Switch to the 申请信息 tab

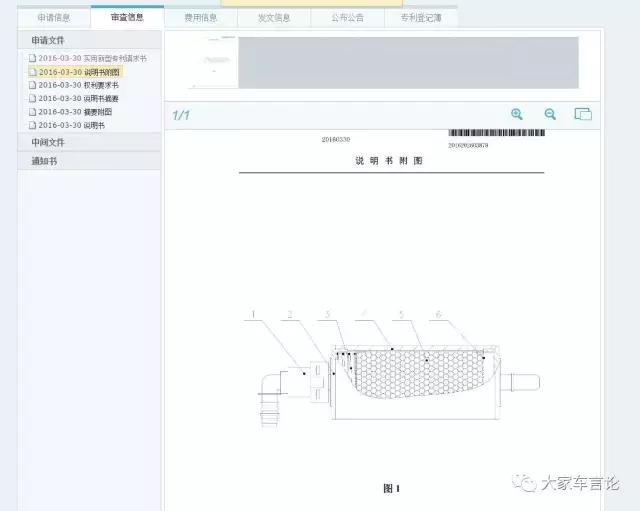[54, 18]
